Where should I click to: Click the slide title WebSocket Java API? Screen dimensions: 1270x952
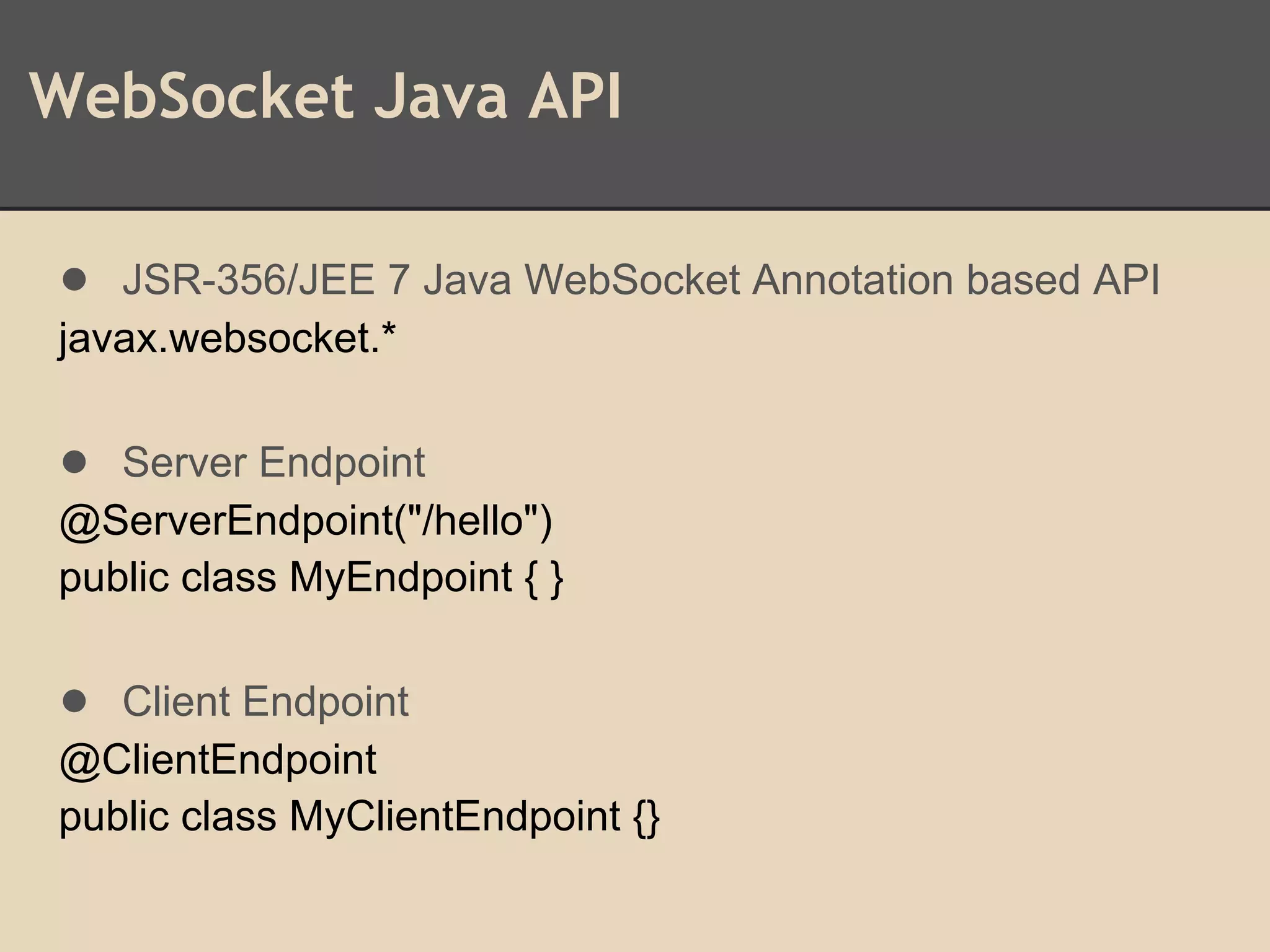(x=325, y=96)
